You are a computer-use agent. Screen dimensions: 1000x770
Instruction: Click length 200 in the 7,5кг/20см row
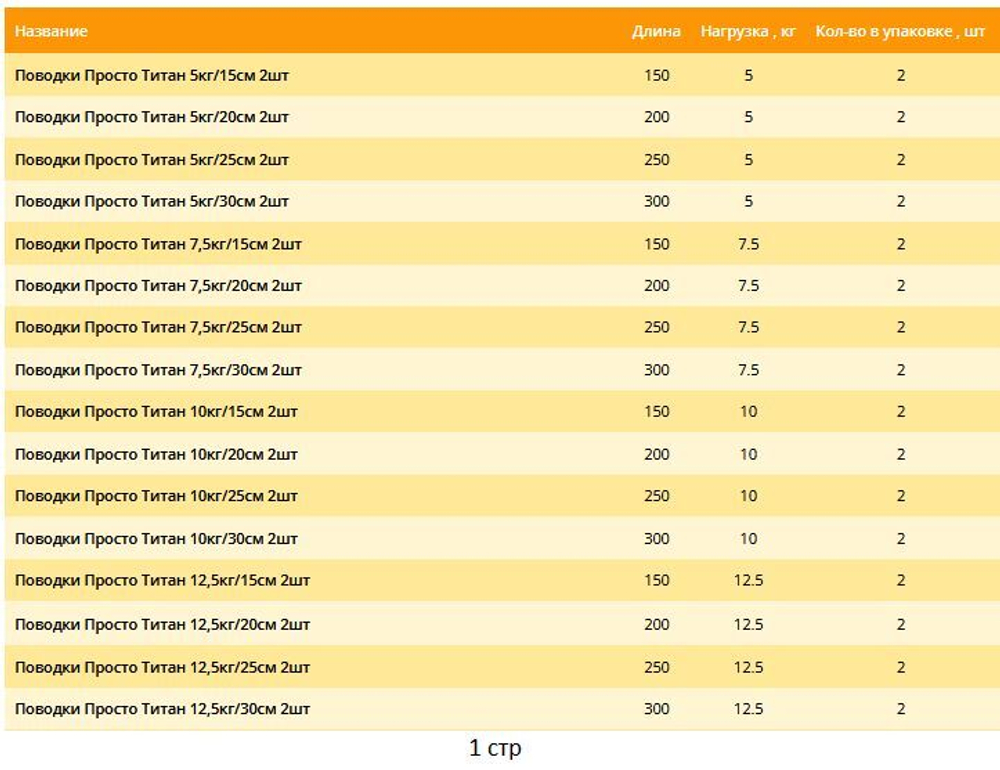point(656,285)
